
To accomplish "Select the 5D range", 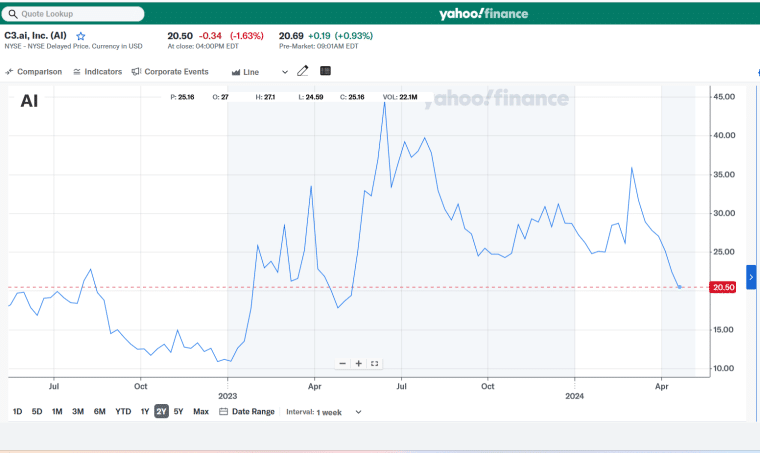I will (37, 411).
